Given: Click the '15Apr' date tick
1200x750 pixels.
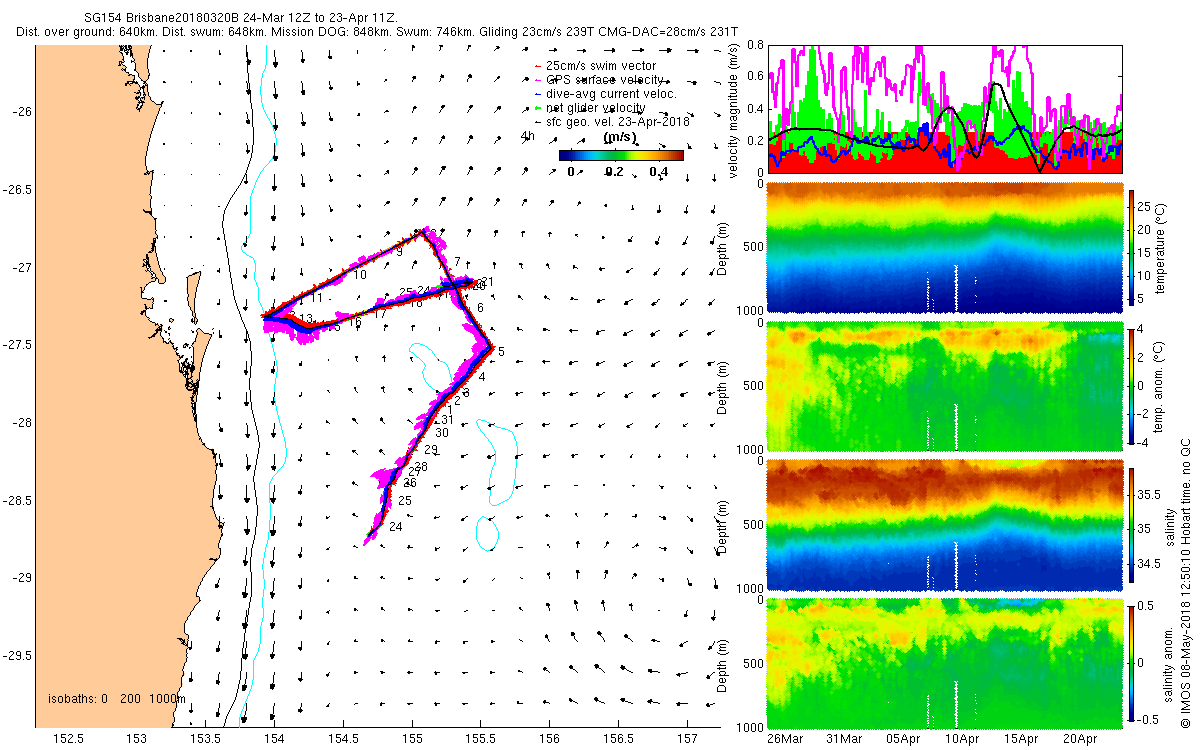Looking at the screenshot, I should point(1021,739).
